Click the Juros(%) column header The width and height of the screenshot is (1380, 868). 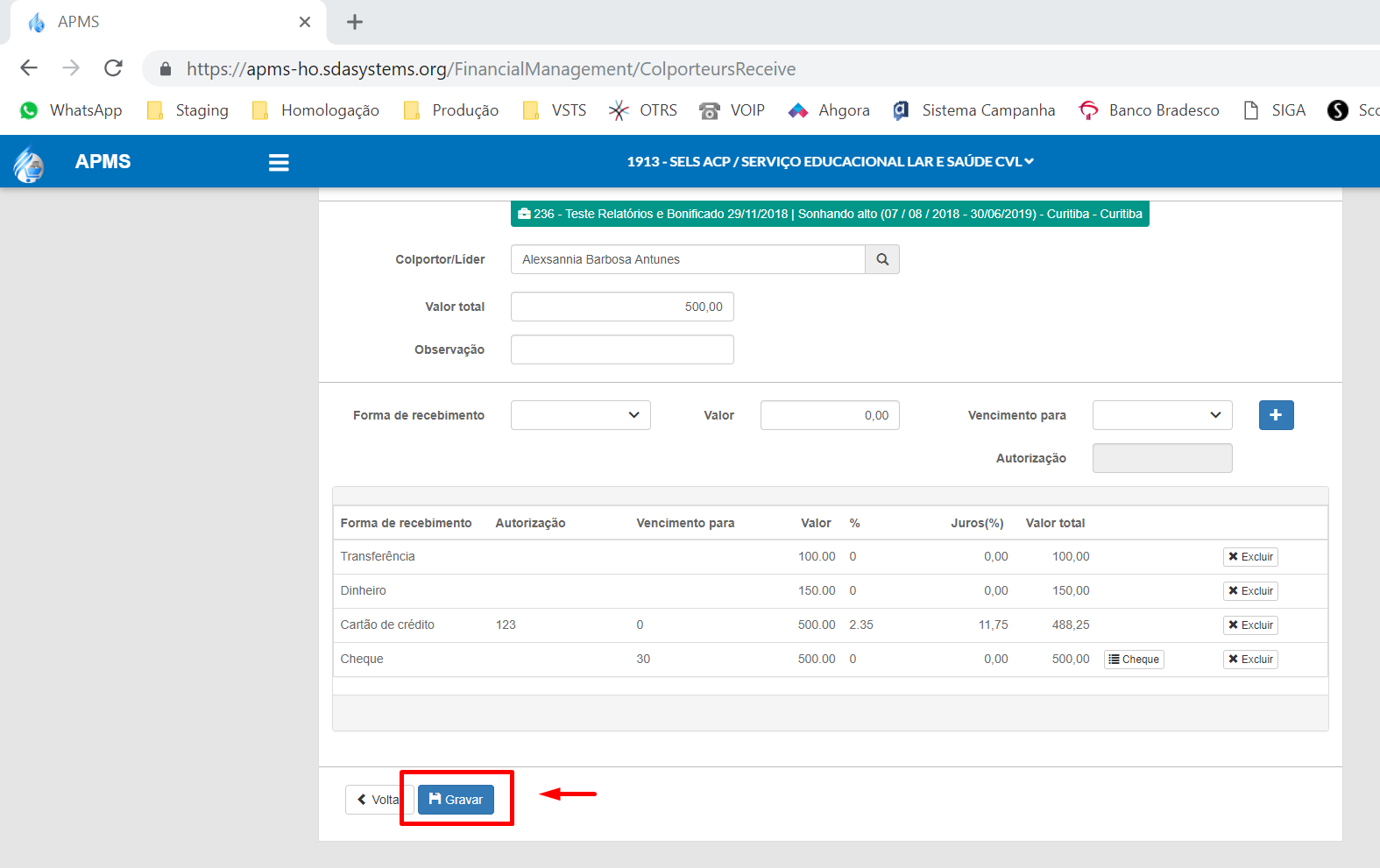(x=977, y=523)
